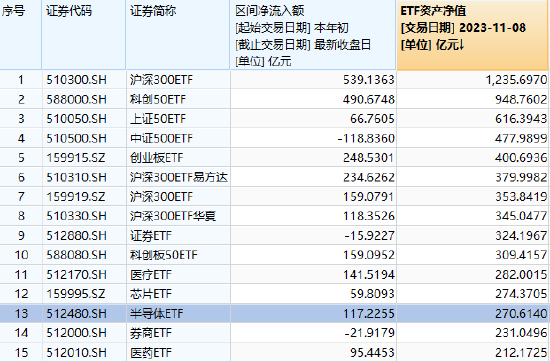Select code 510300.SH
Viewport: 550px width, 362px height.
76,80
